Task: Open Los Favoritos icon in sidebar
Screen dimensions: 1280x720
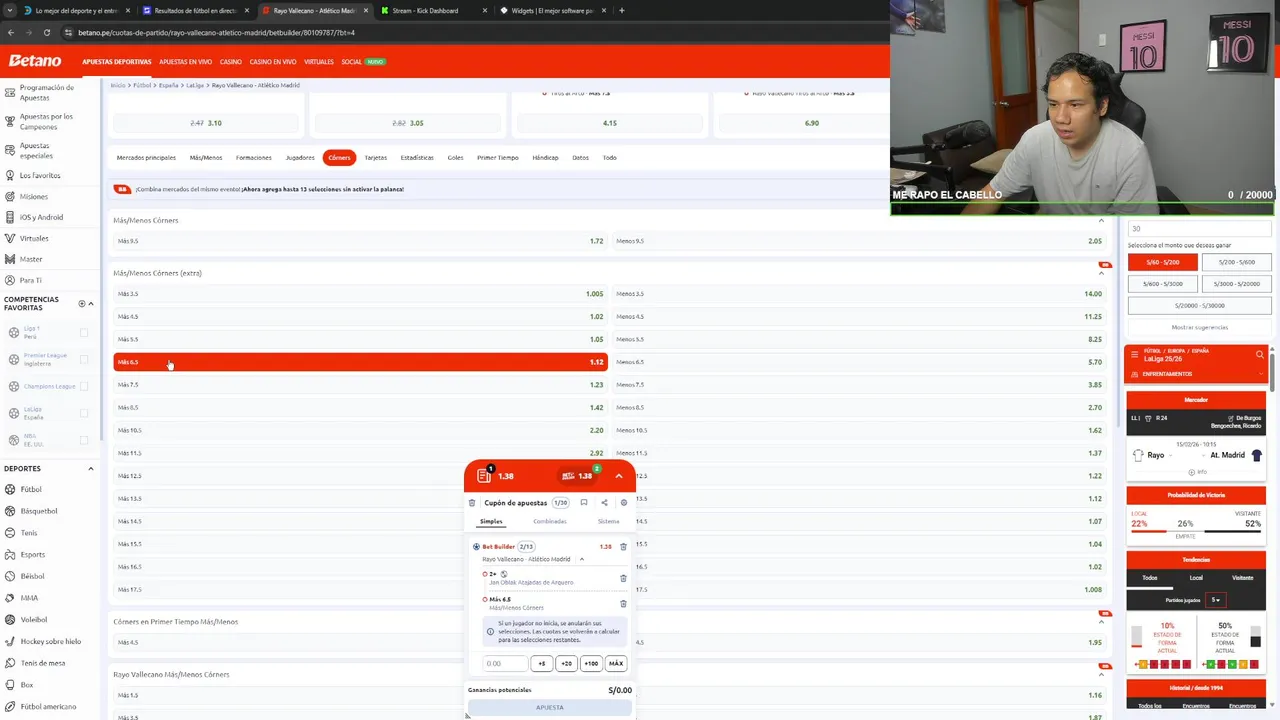Action: (10, 175)
